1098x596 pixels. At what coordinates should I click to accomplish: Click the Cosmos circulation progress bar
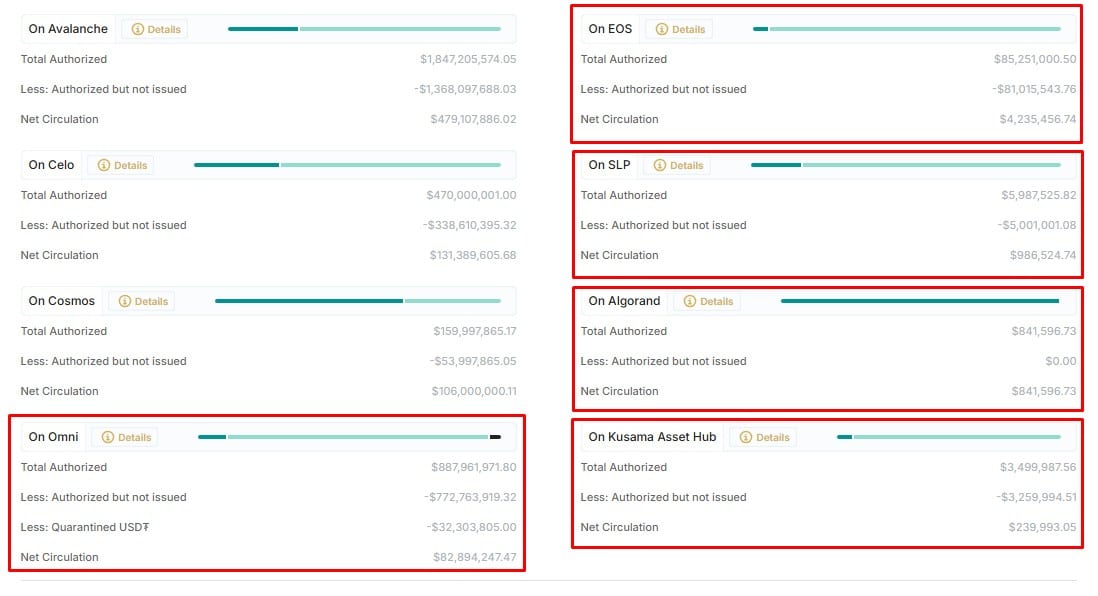point(358,301)
